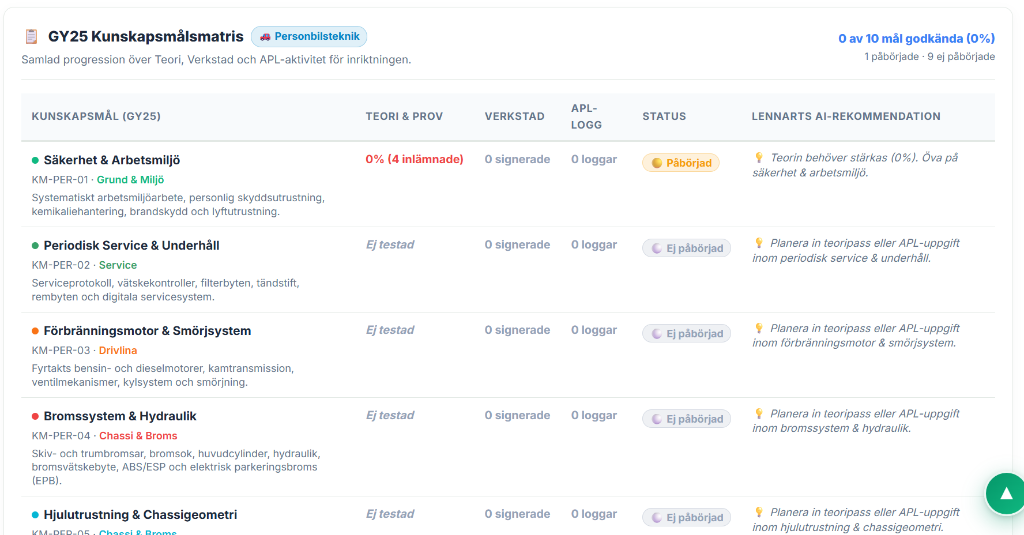Open the Hjulutrustning & Chassigeometri goal
The image size is (1024, 535).
(x=140, y=515)
